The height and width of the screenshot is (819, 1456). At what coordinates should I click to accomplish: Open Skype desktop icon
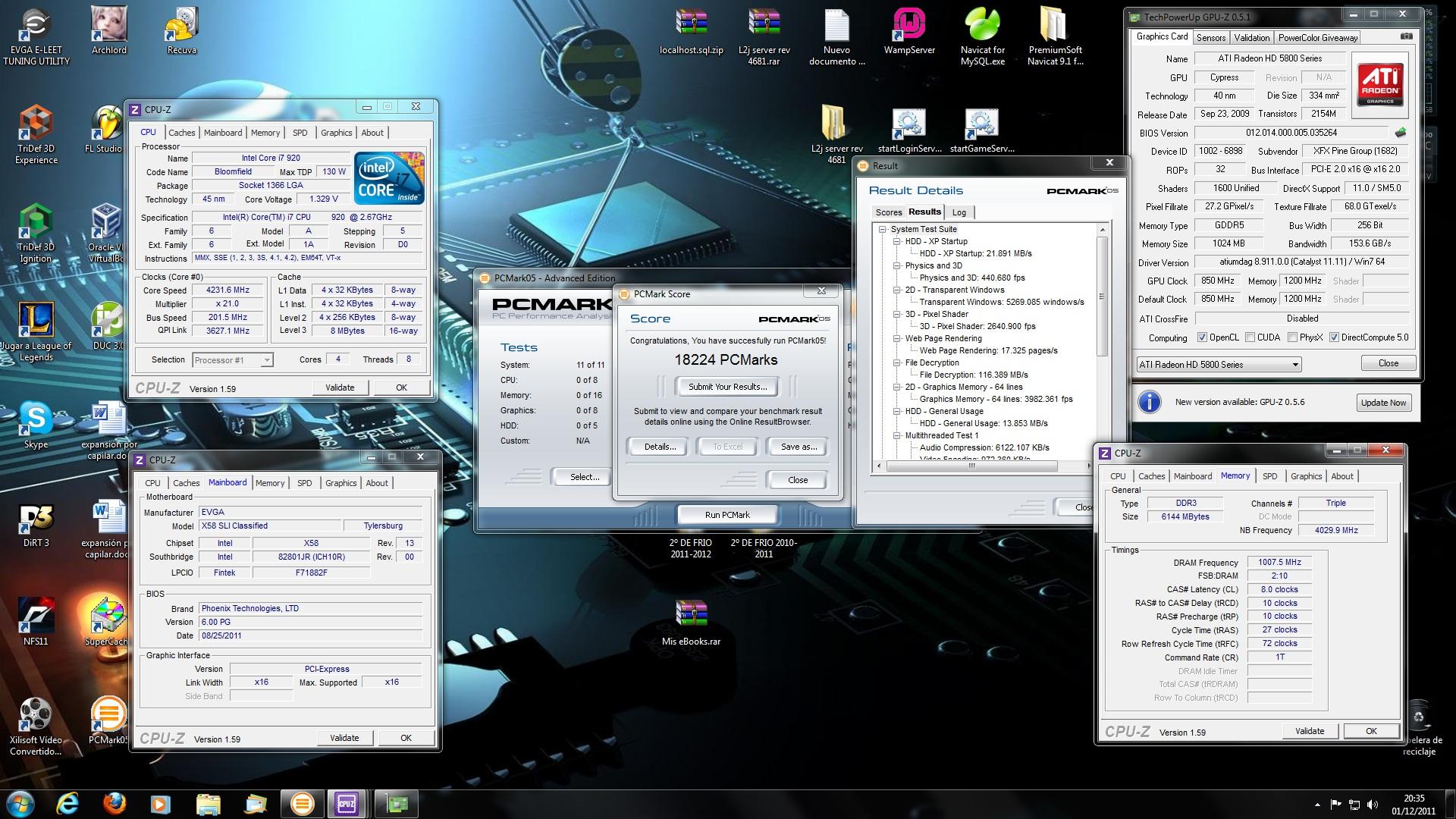point(36,425)
